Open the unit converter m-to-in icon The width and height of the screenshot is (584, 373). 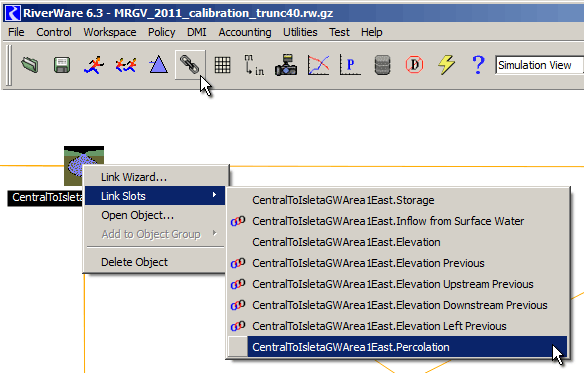[254, 65]
